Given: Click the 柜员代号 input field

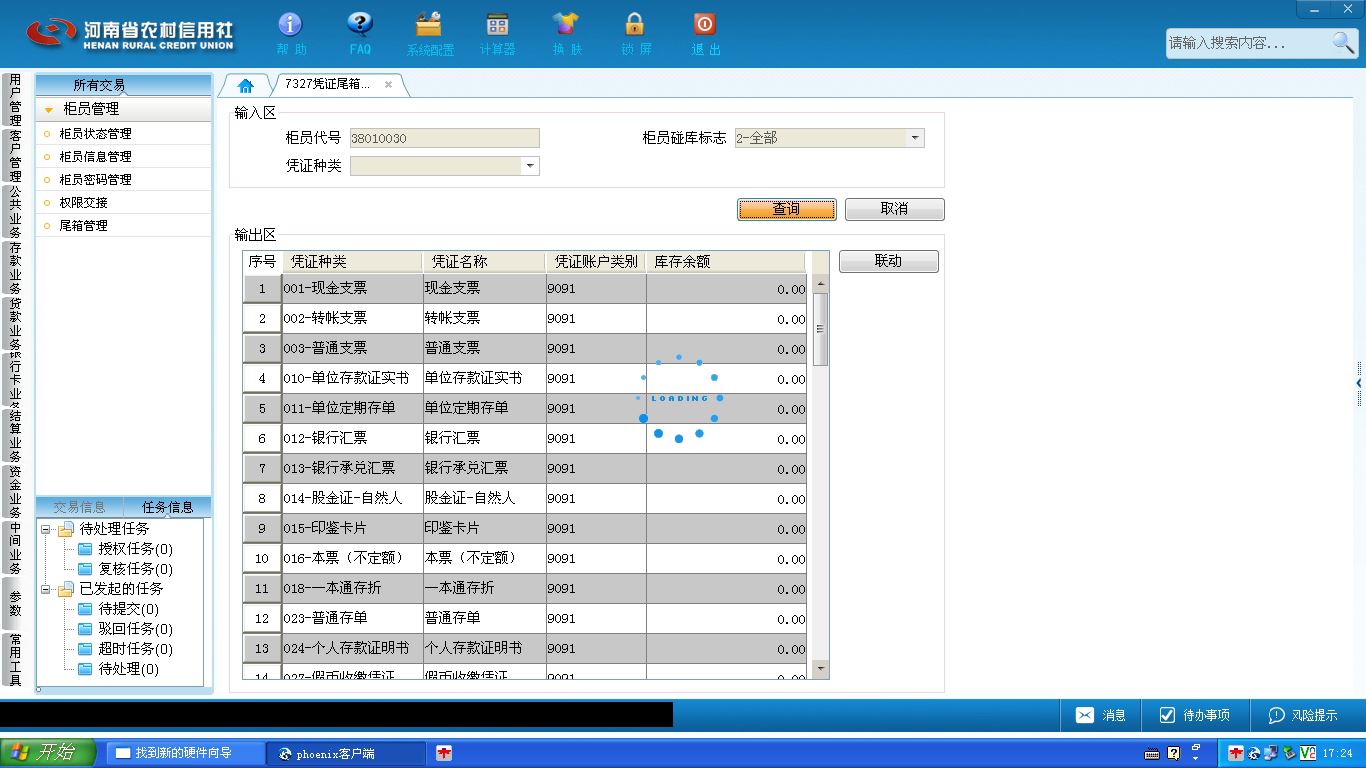Looking at the screenshot, I should pos(444,138).
